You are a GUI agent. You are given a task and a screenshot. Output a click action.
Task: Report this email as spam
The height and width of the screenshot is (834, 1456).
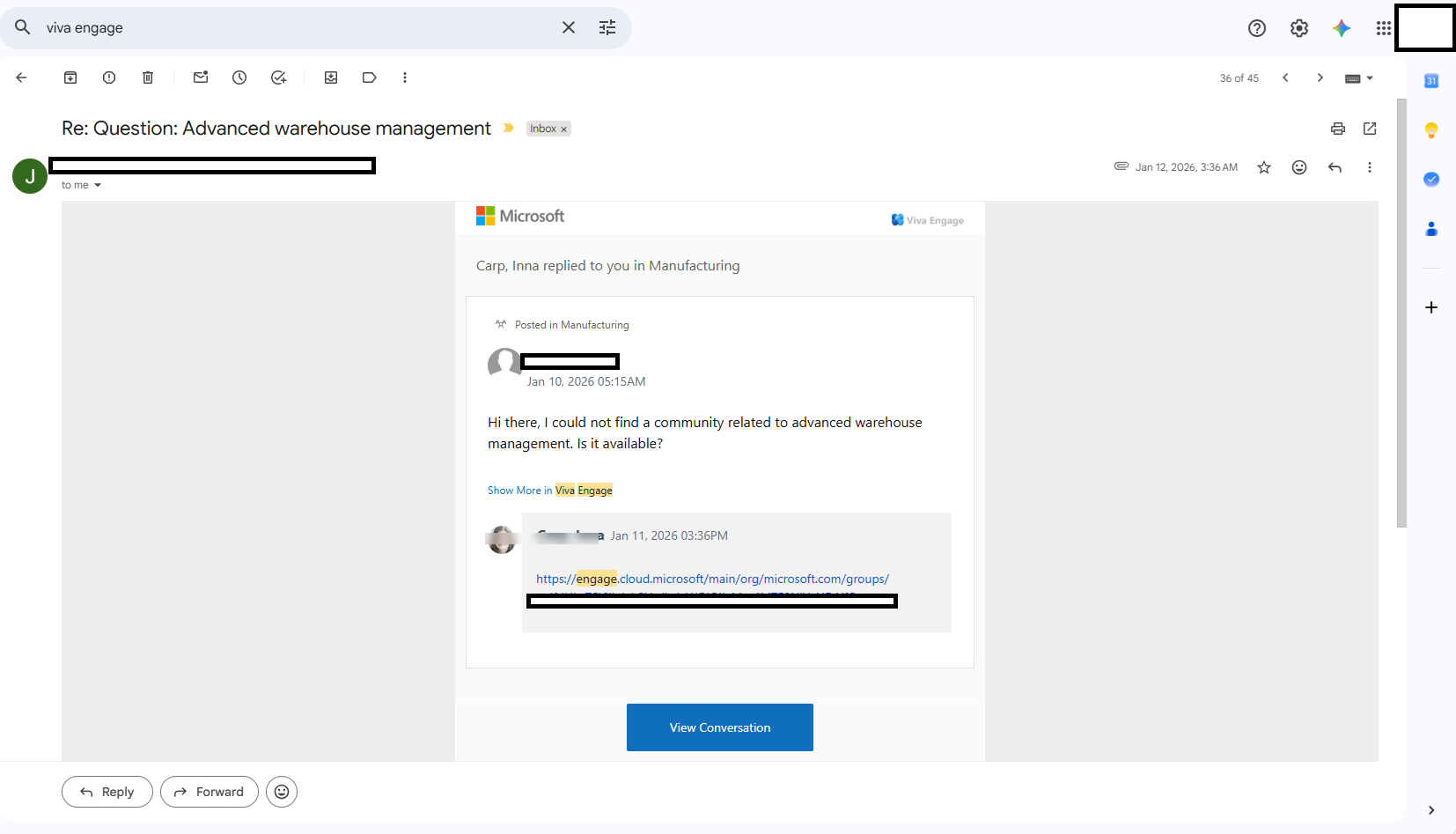[x=109, y=77]
